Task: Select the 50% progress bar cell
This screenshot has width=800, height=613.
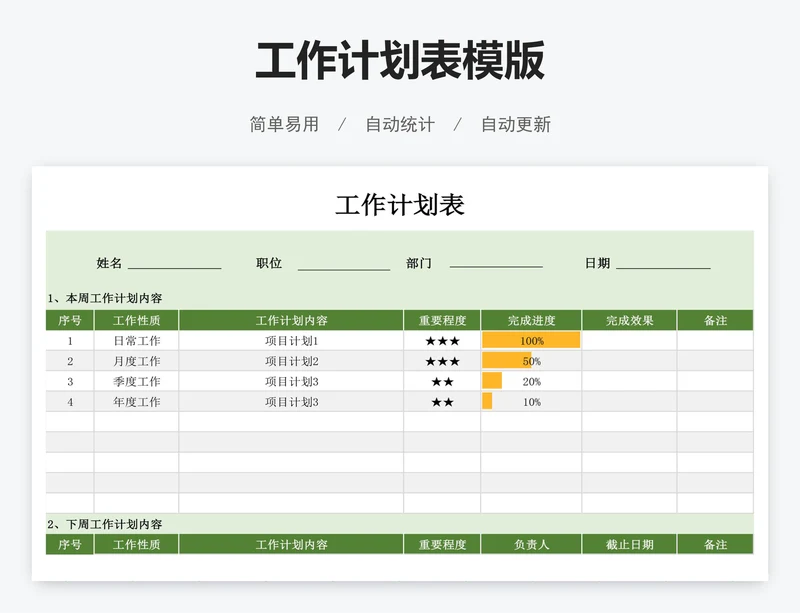Action: click(x=531, y=361)
